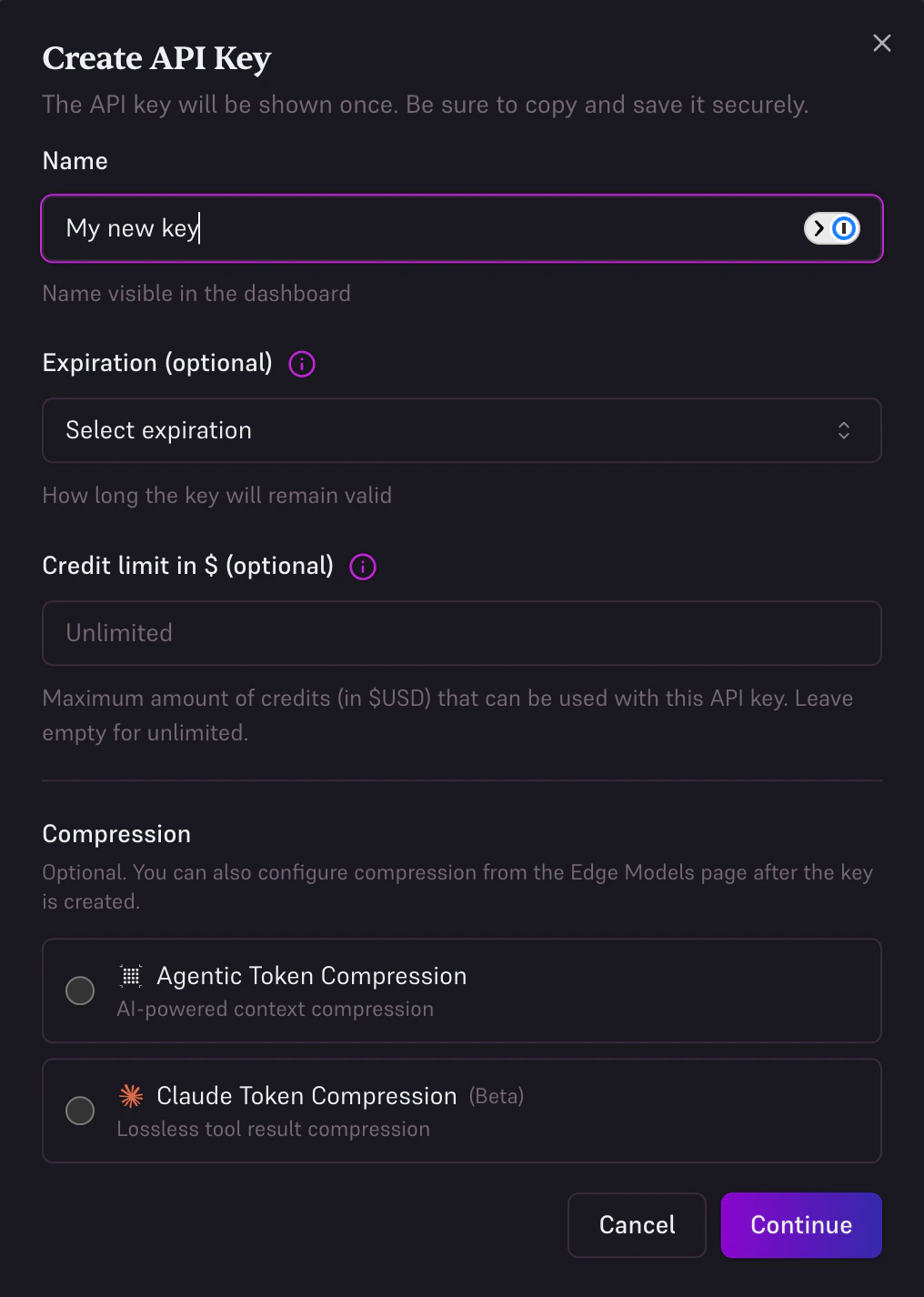Viewport: 924px width, 1297px height.
Task: Click the Agentic Token Compression option title
Action: click(x=311, y=976)
